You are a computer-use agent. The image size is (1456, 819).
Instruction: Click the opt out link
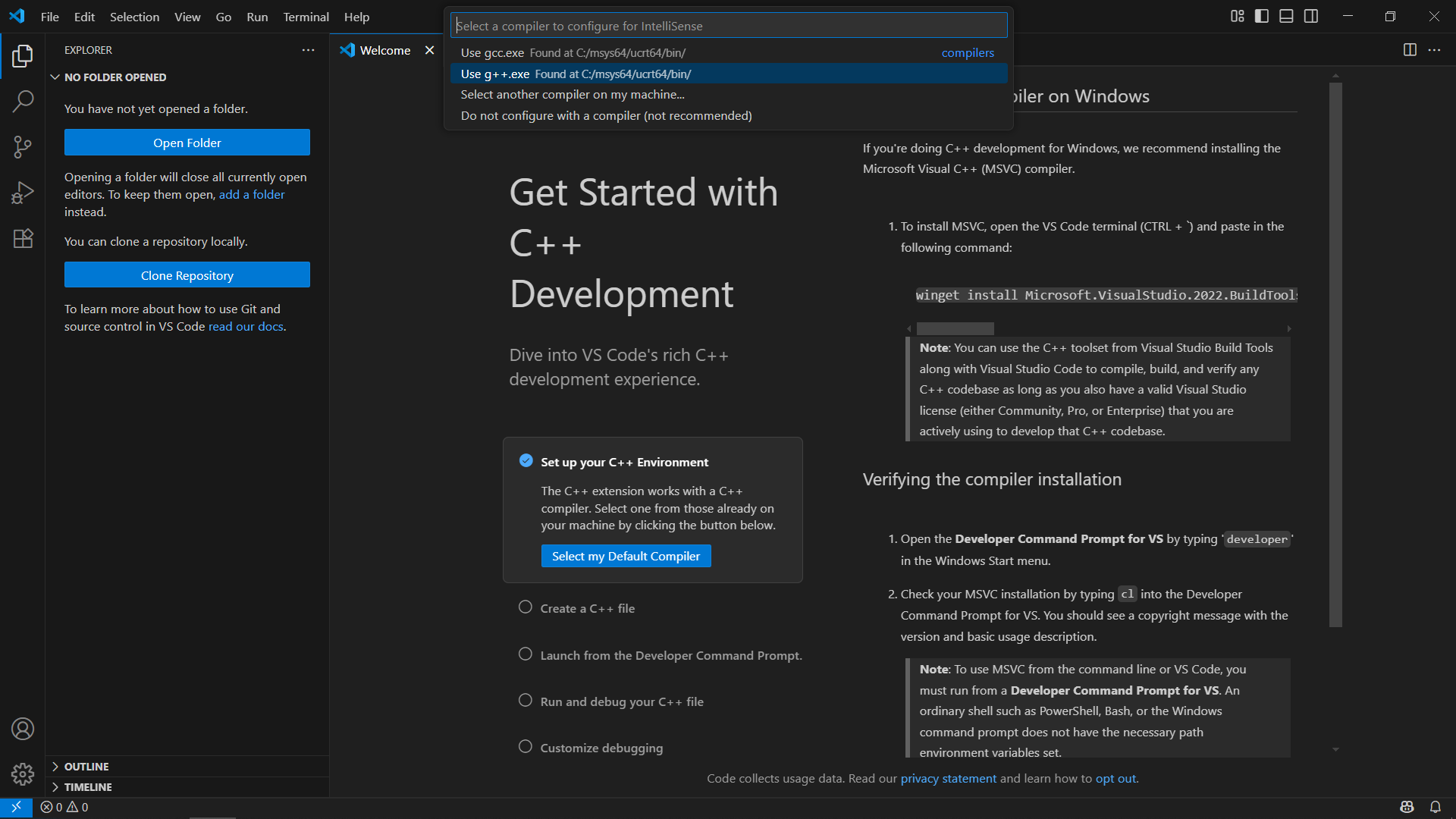pos(1116,778)
